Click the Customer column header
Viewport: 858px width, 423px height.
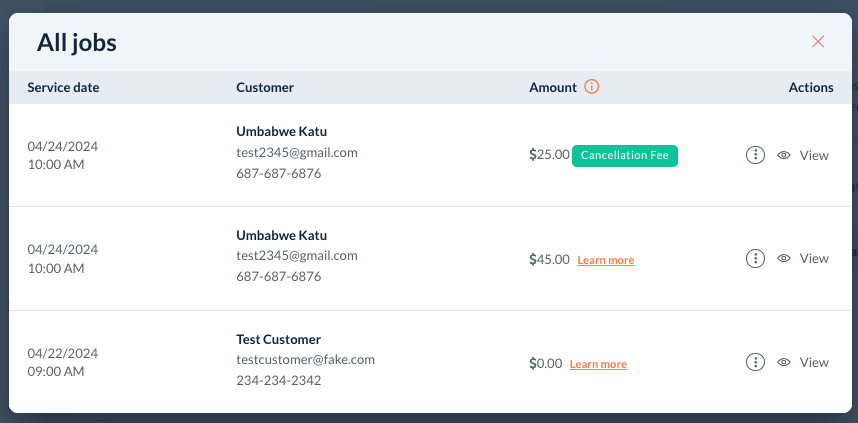265,87
